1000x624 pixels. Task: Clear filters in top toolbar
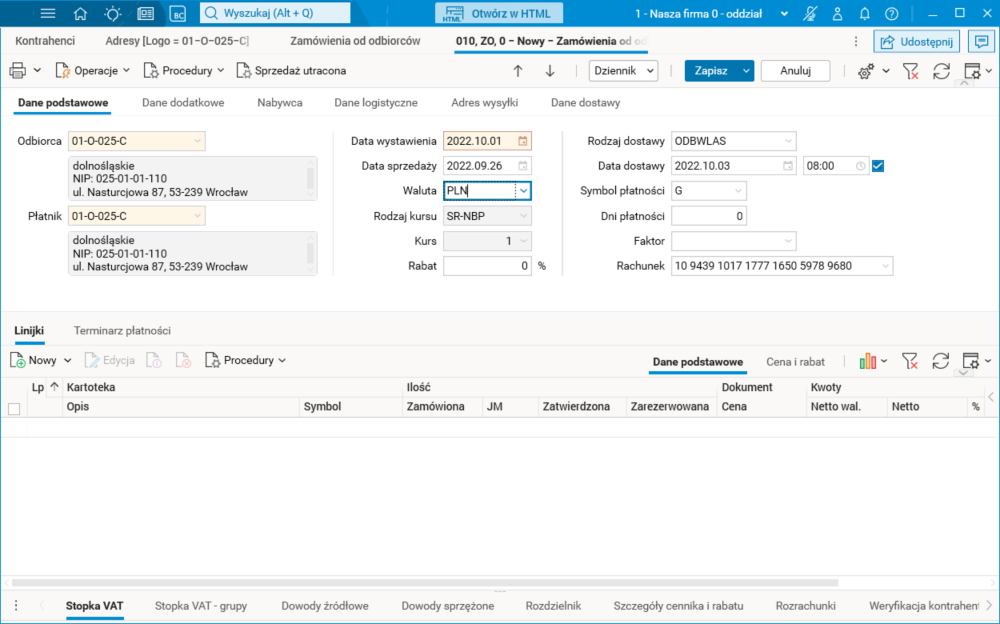click(911, 71)
